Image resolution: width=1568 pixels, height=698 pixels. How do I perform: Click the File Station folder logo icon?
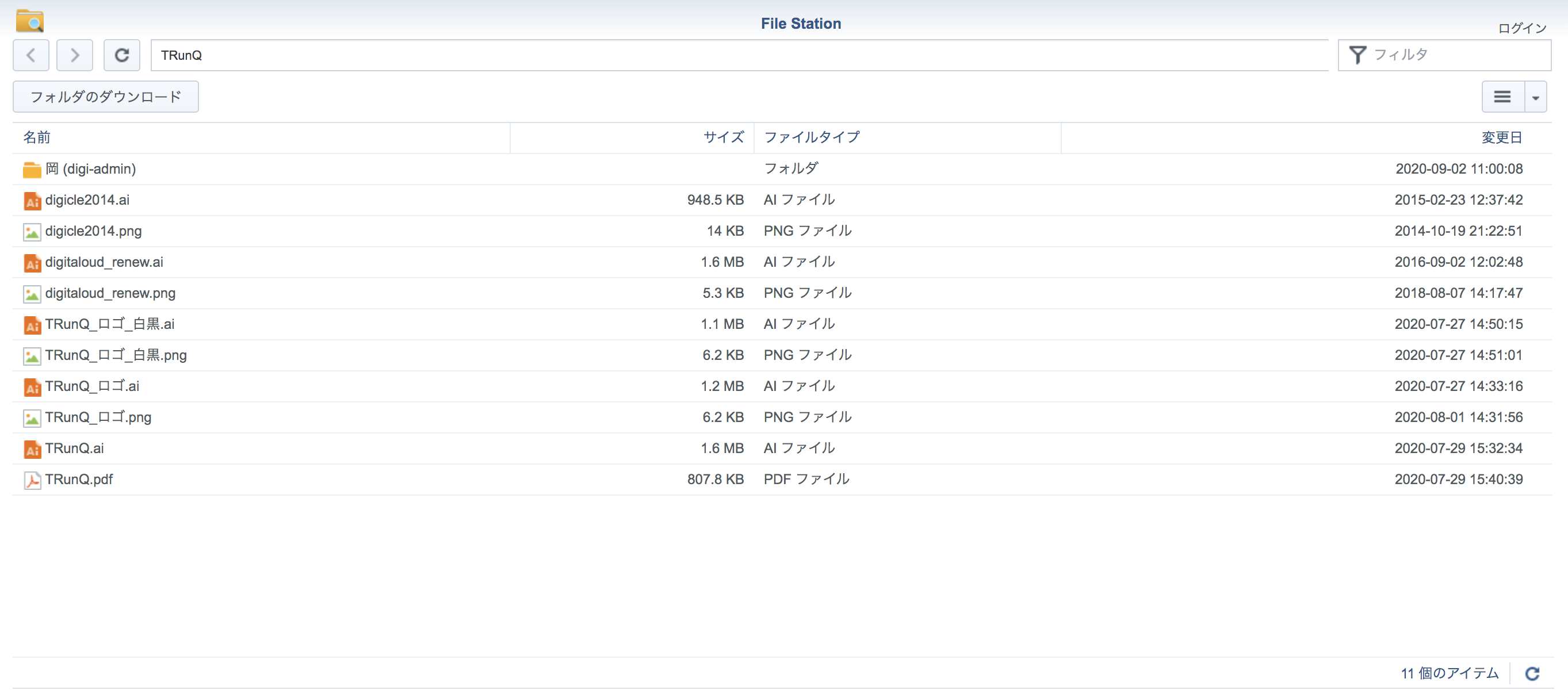click(x=30, y=21)
